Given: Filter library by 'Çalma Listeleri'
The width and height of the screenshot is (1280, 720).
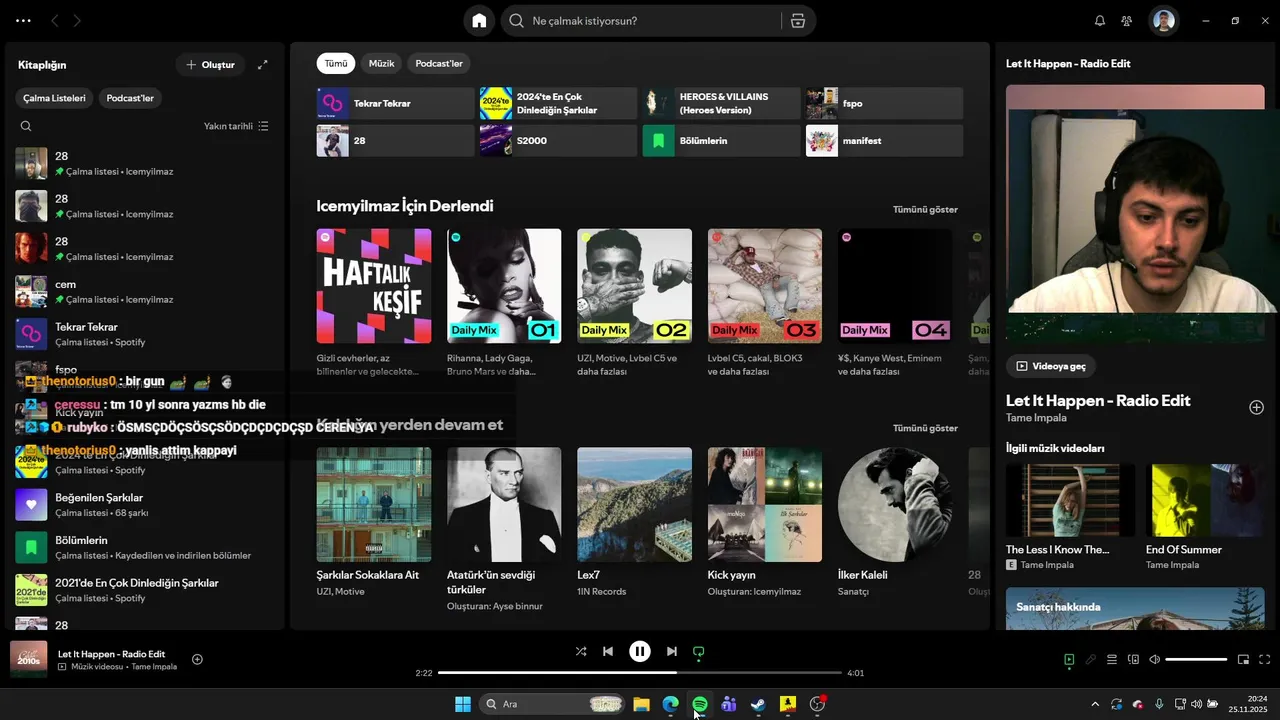Looking at the screenshot, I should [x=54, y=98].
